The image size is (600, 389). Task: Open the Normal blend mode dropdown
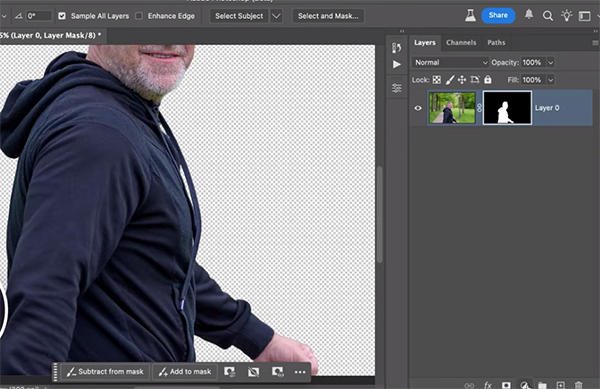(450, 62)
